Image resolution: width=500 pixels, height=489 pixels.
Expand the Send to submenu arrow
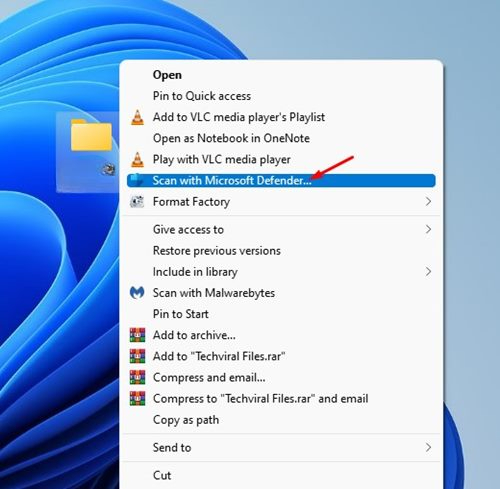click(428, 447)
